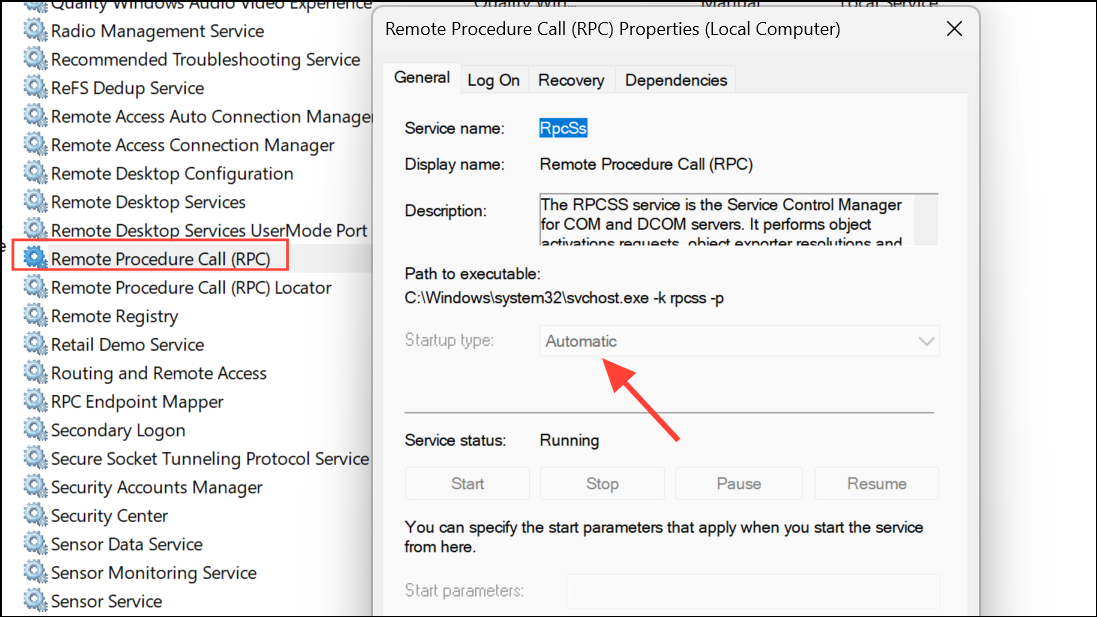Select Retail Demo Service name text
This screenshot has width=1097, height=617.
coord(127,345)
